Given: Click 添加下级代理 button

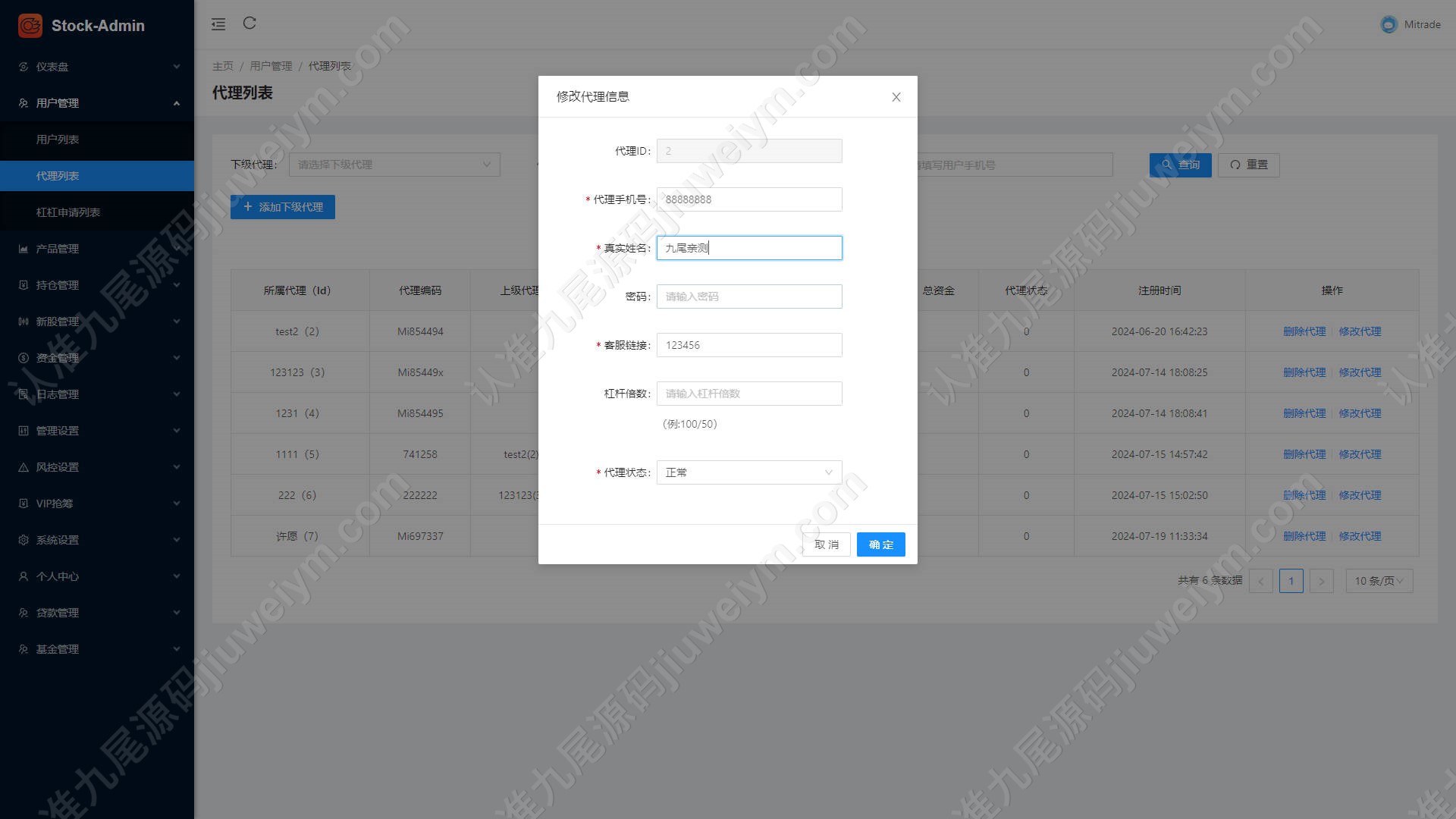Looking at the screenshot, I should [283, 207].
